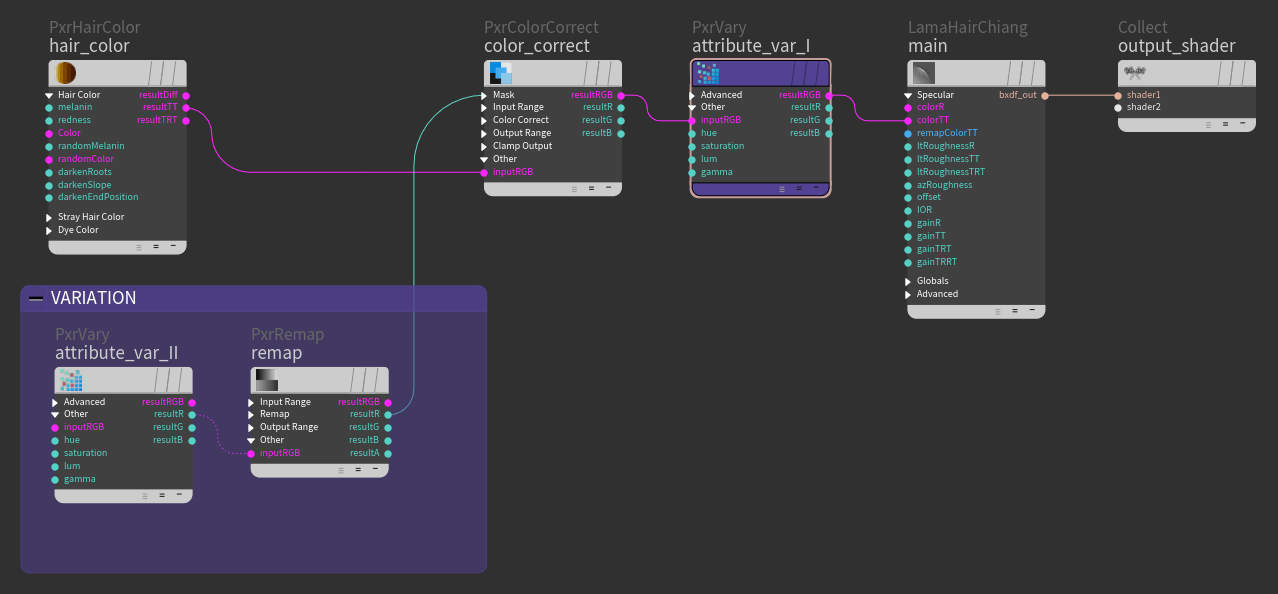Click colorTT input port on main node

click(908, 120)
